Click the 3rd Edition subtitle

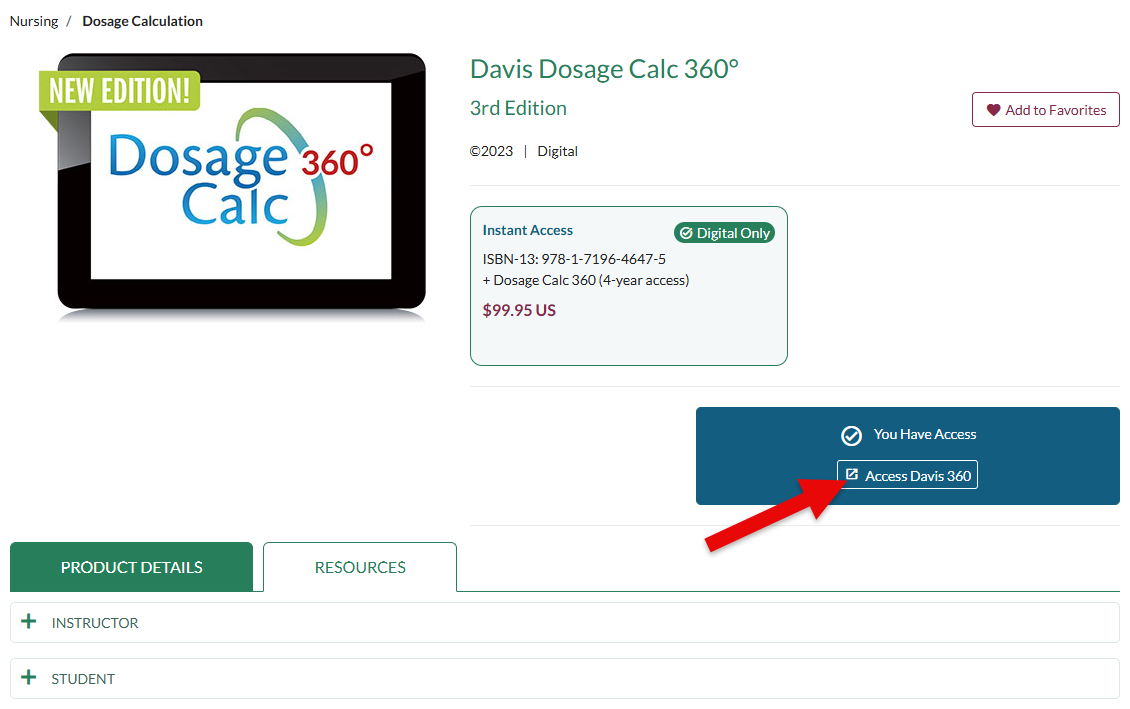518,108
